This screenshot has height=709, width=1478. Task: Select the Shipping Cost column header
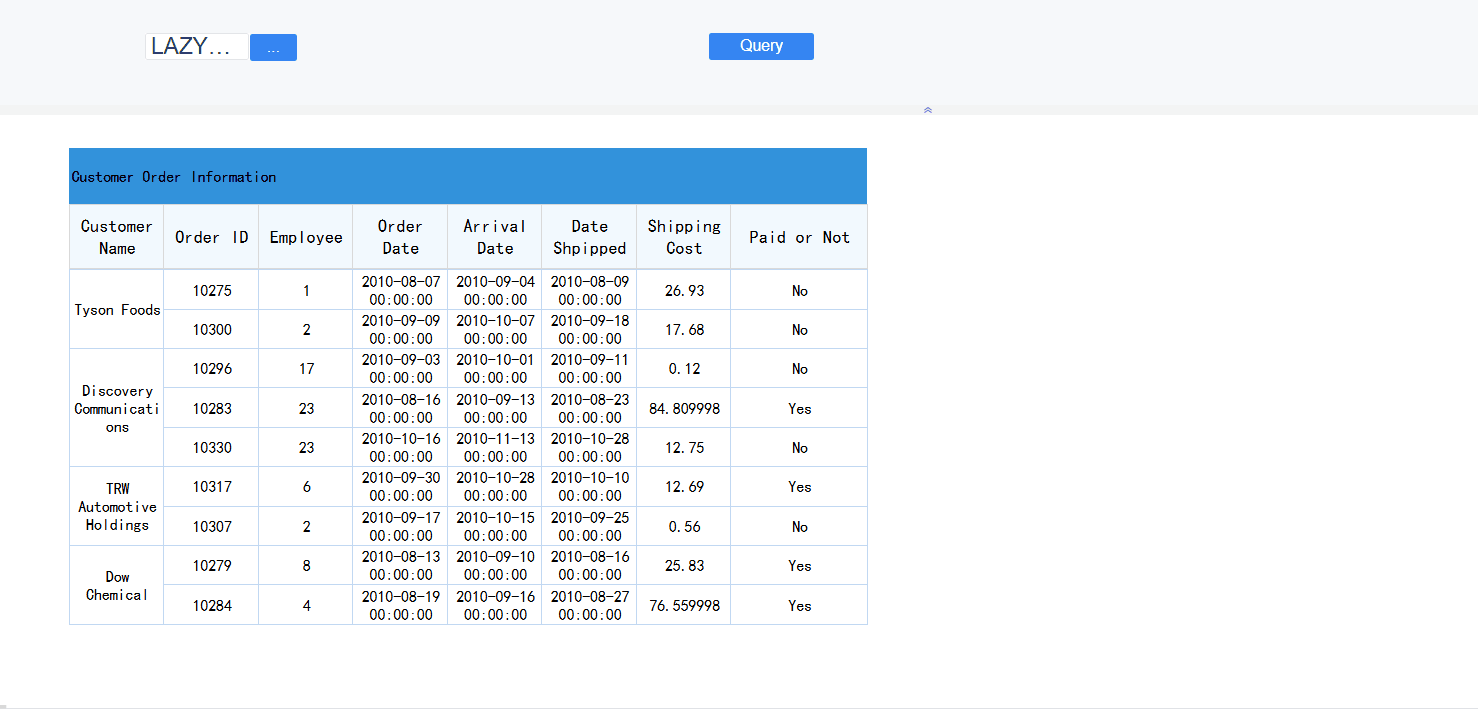point(684,237)
